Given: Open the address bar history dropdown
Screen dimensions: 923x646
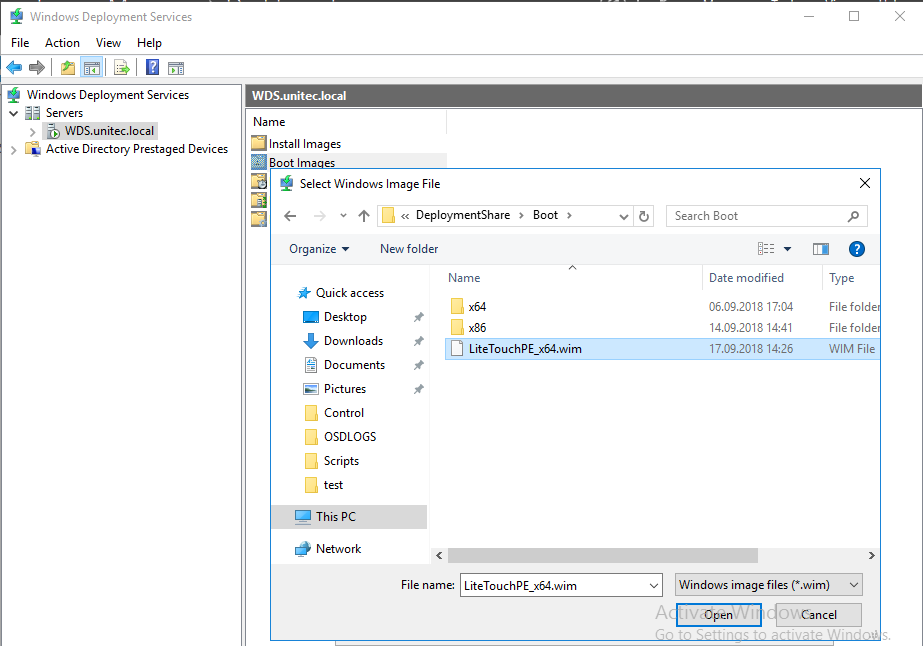Looking at the screenshot, I should [623, 217].
